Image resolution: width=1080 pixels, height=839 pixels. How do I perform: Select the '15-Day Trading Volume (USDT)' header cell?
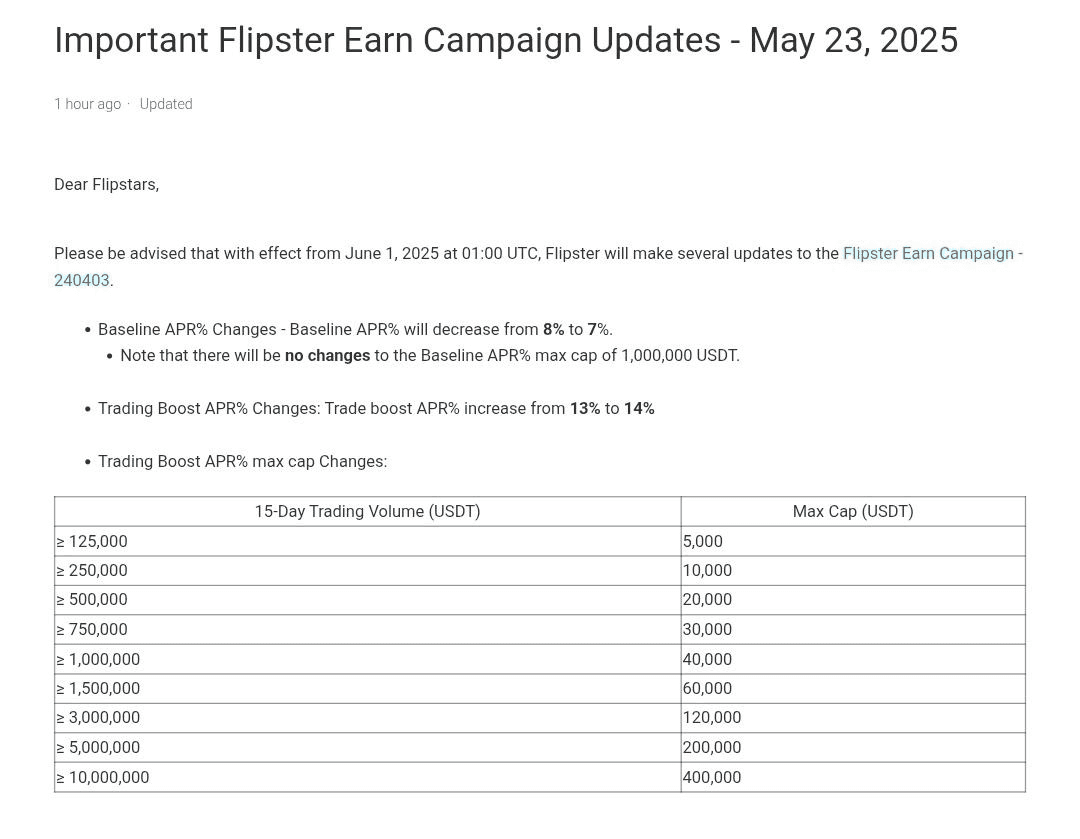[368, 512]
